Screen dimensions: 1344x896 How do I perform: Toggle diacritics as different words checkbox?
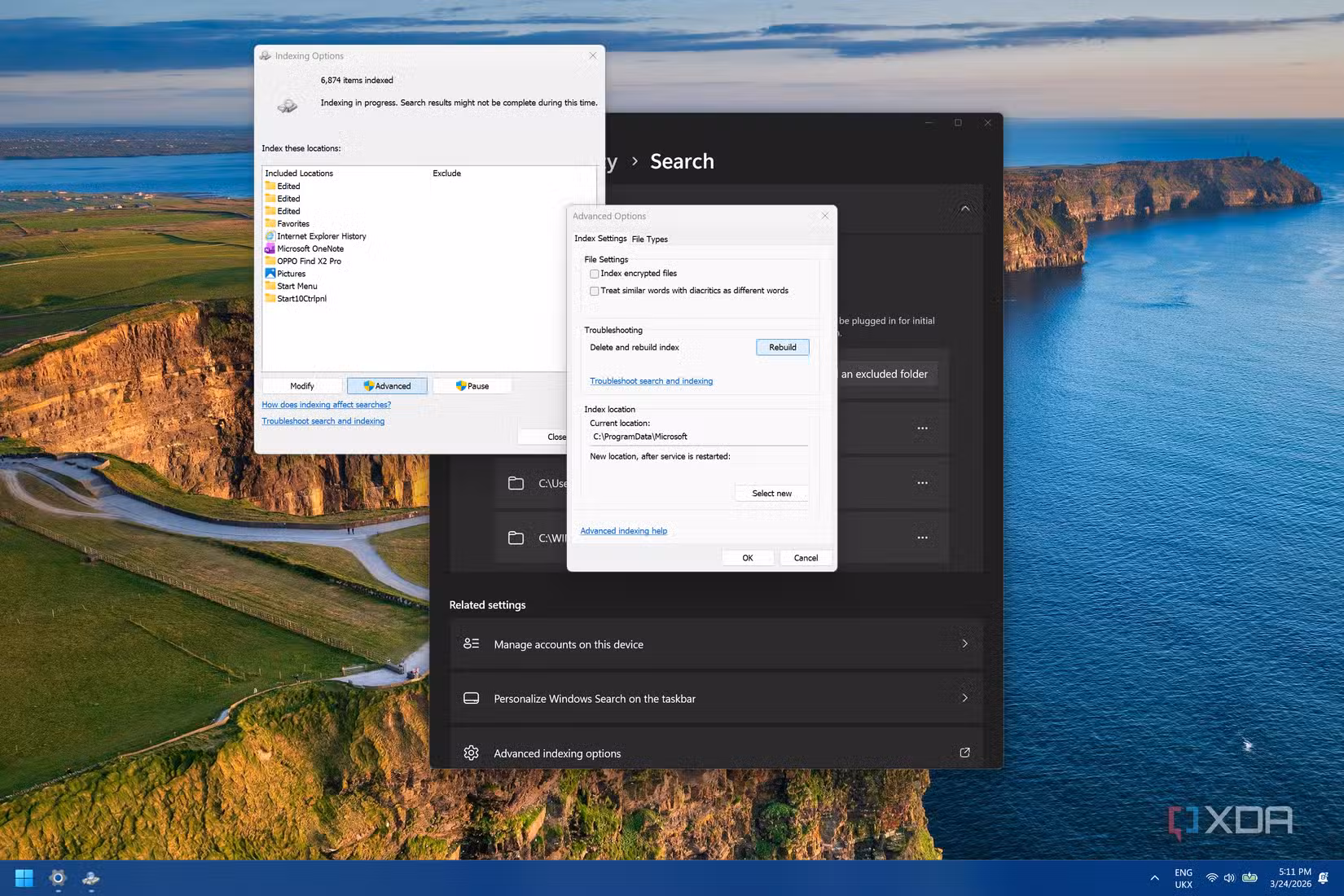pos(595,291)
